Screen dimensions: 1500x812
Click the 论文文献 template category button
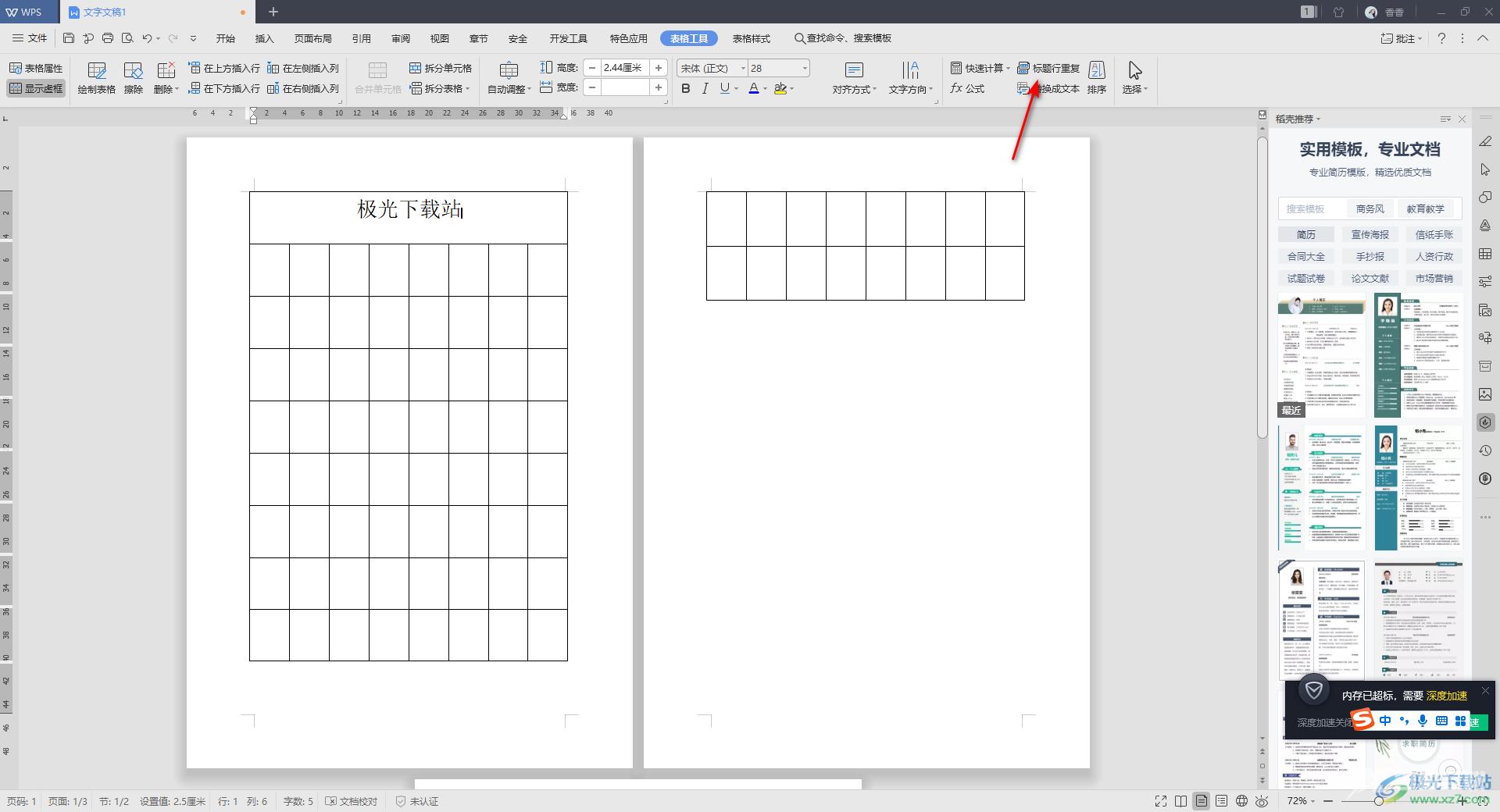point(1370,278)
